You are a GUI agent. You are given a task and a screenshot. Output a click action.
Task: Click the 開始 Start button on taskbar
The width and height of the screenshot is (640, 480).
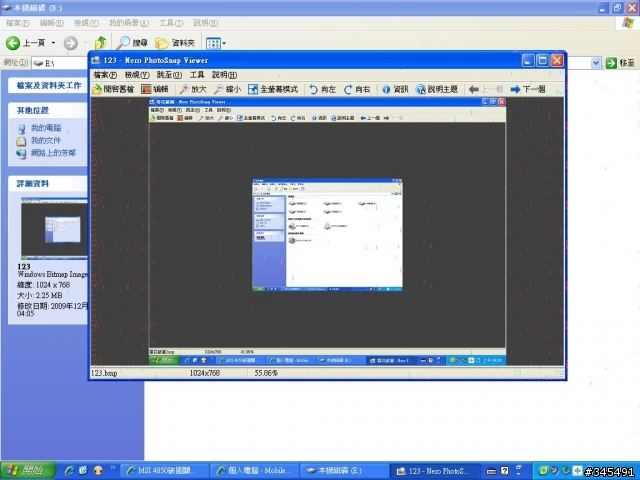click(x=28, y=471)
